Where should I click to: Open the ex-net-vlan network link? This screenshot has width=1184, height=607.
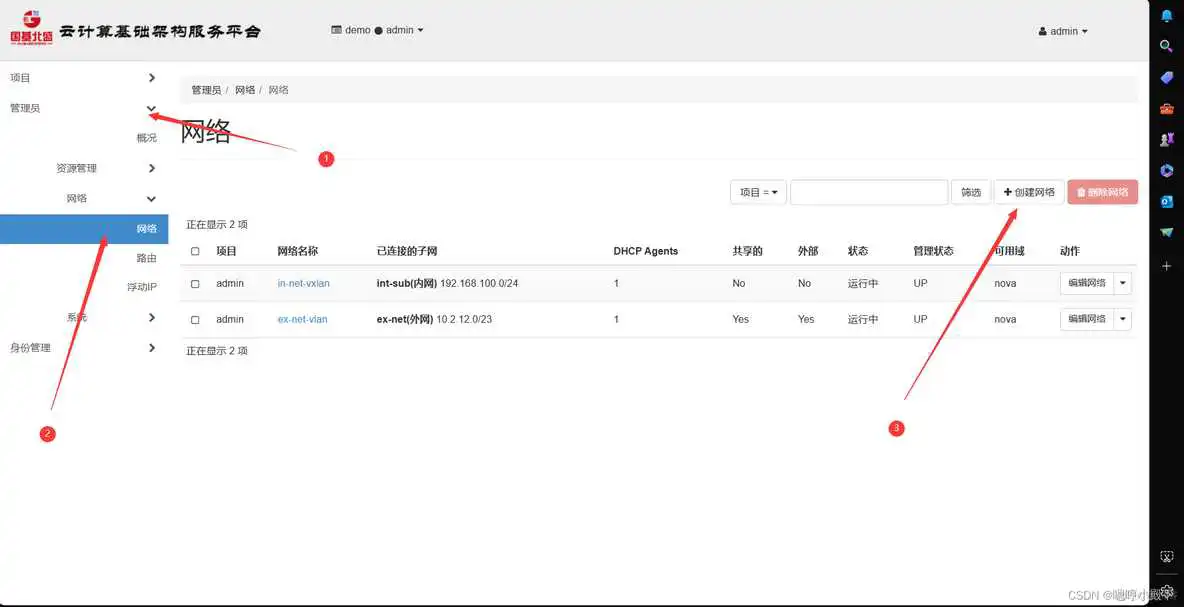click(x=302, y=319)
